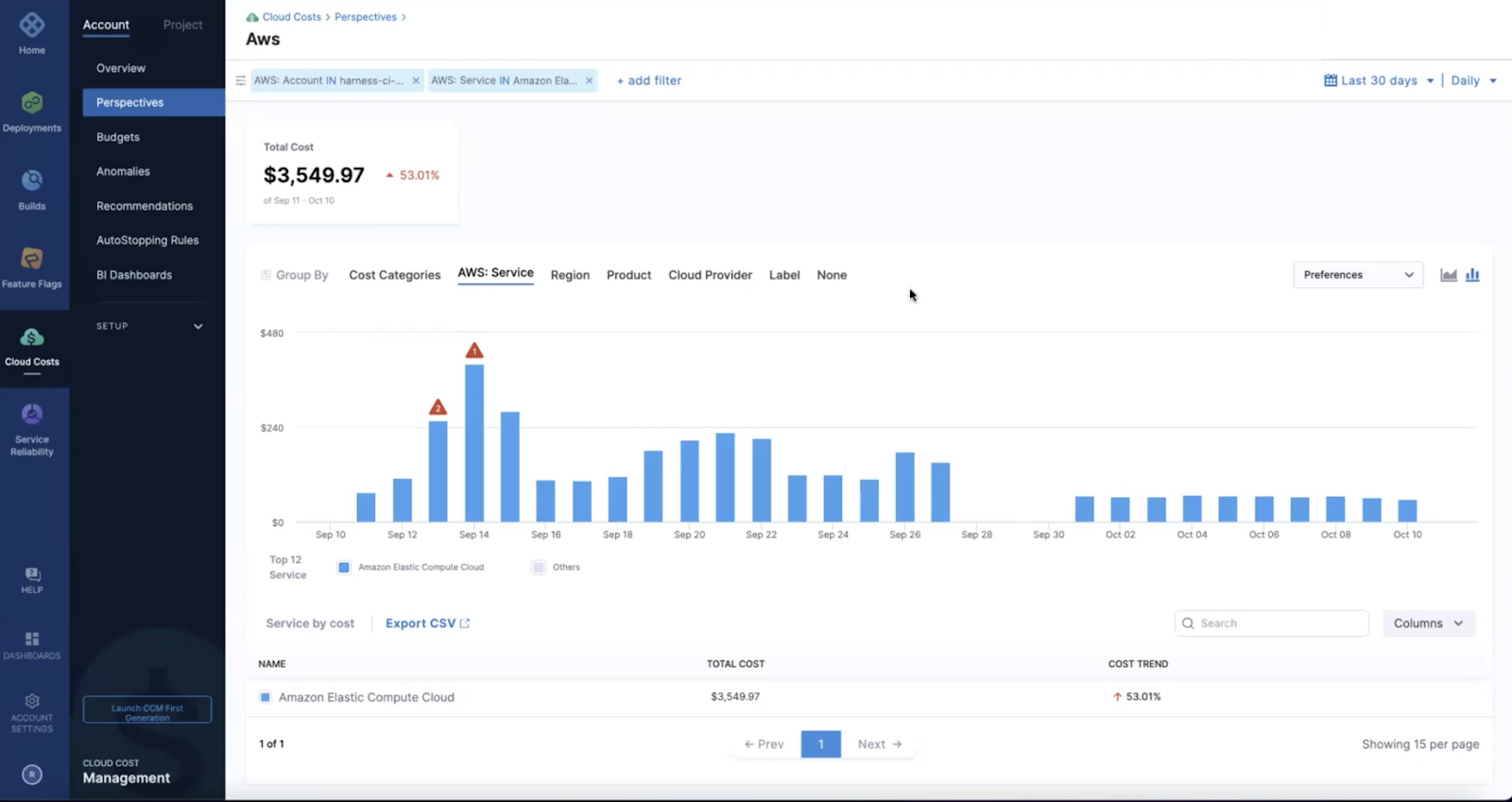1512x802 pixels.
Task: Switch to area chart view icon
Action: 1448,275
